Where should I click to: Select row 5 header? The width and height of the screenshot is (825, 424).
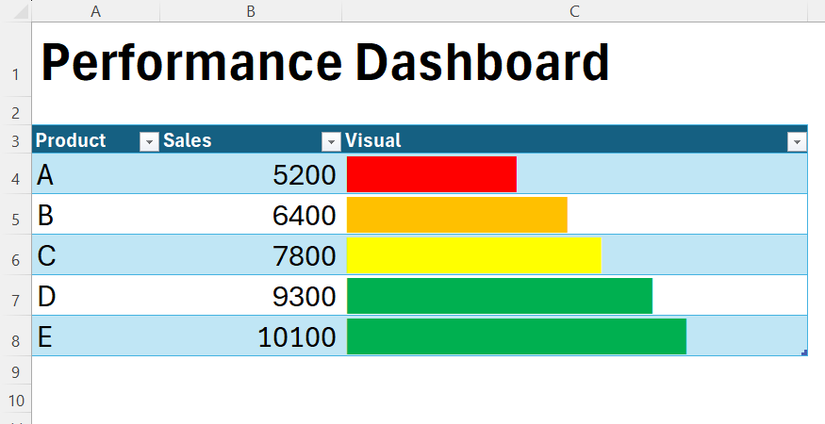(16, 215)
